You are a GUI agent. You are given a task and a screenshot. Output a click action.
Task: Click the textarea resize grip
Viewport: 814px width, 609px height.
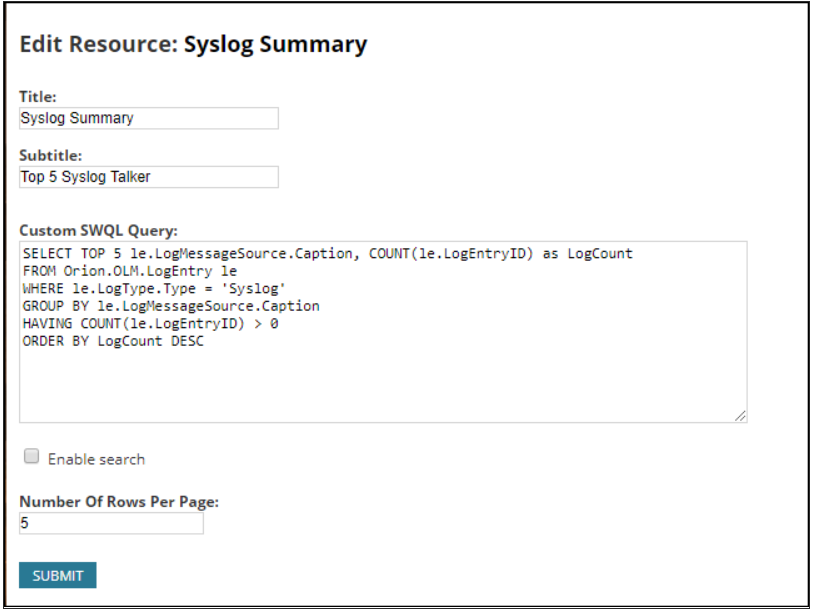[741, 415]
